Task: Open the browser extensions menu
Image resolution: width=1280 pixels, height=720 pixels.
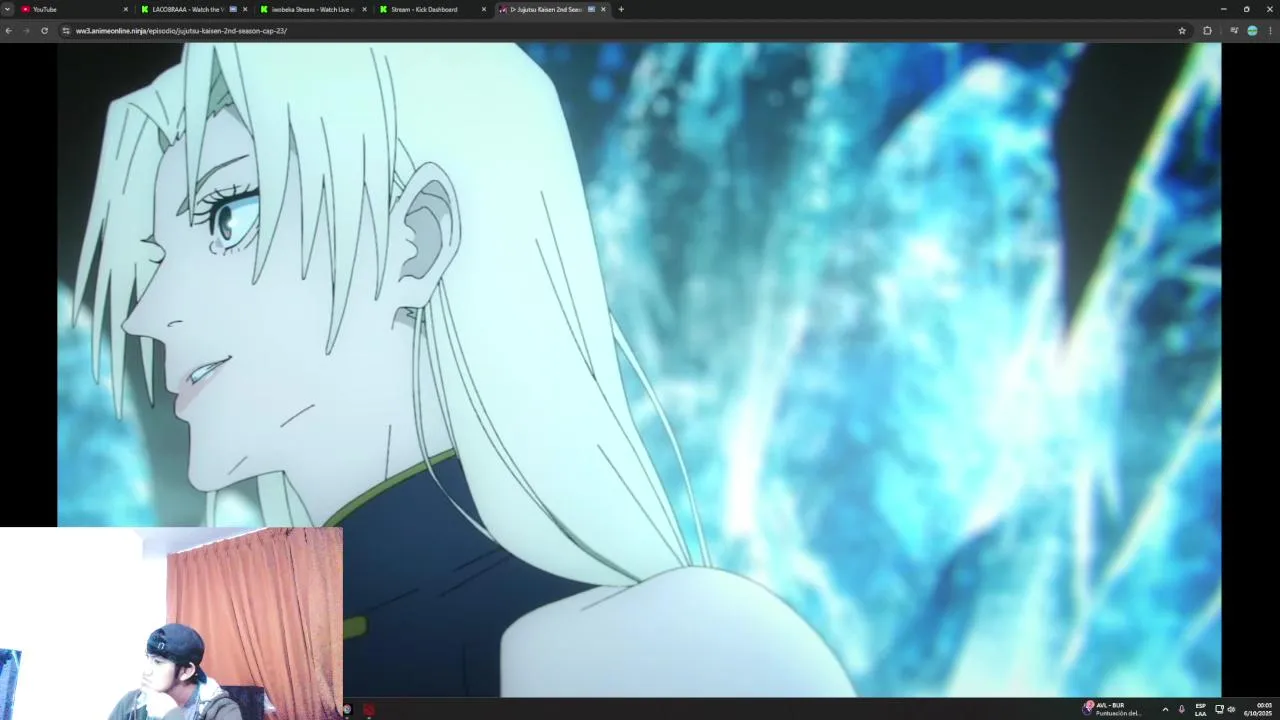Action: coord(1207,30)
